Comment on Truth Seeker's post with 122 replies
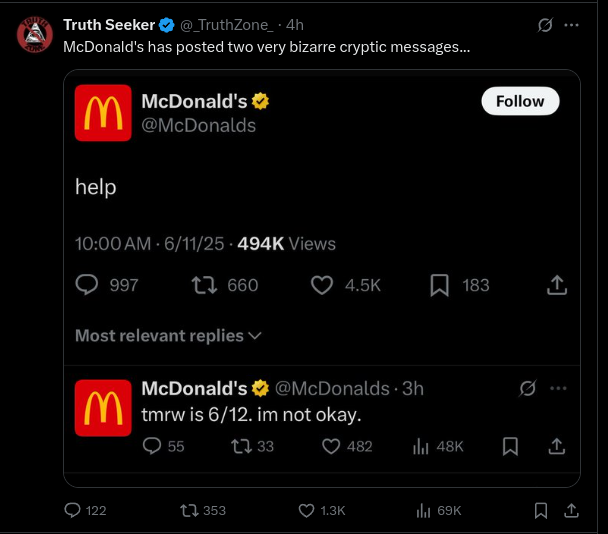The height and width of the screenshot is (534, 608). pyautogui.click(x=73, y=510)
